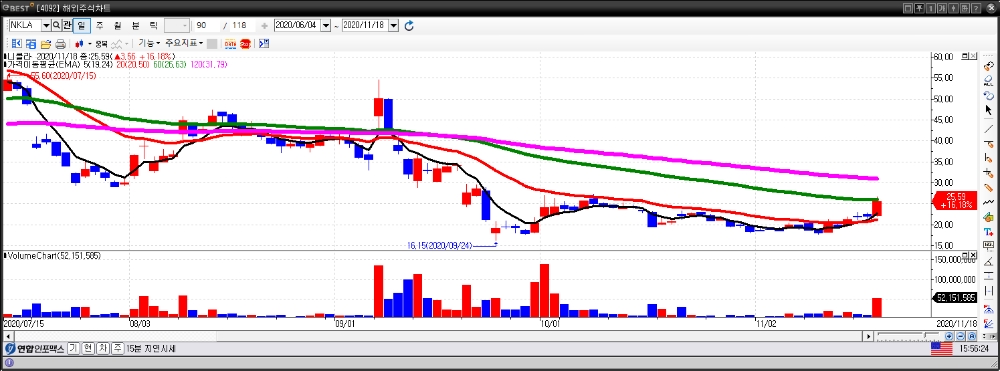Open the 주요지표 menu

(x=184, y=43)
